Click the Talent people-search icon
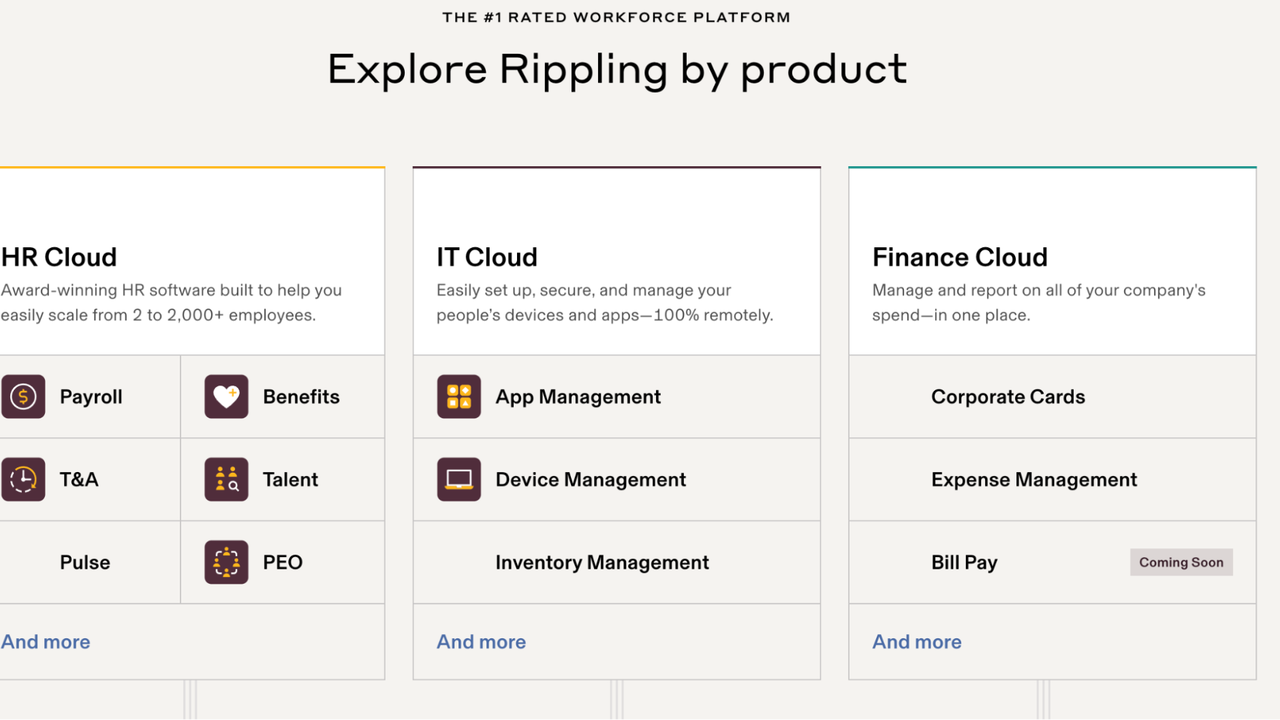The image size is (1280, 720). [x=225, y=479]
